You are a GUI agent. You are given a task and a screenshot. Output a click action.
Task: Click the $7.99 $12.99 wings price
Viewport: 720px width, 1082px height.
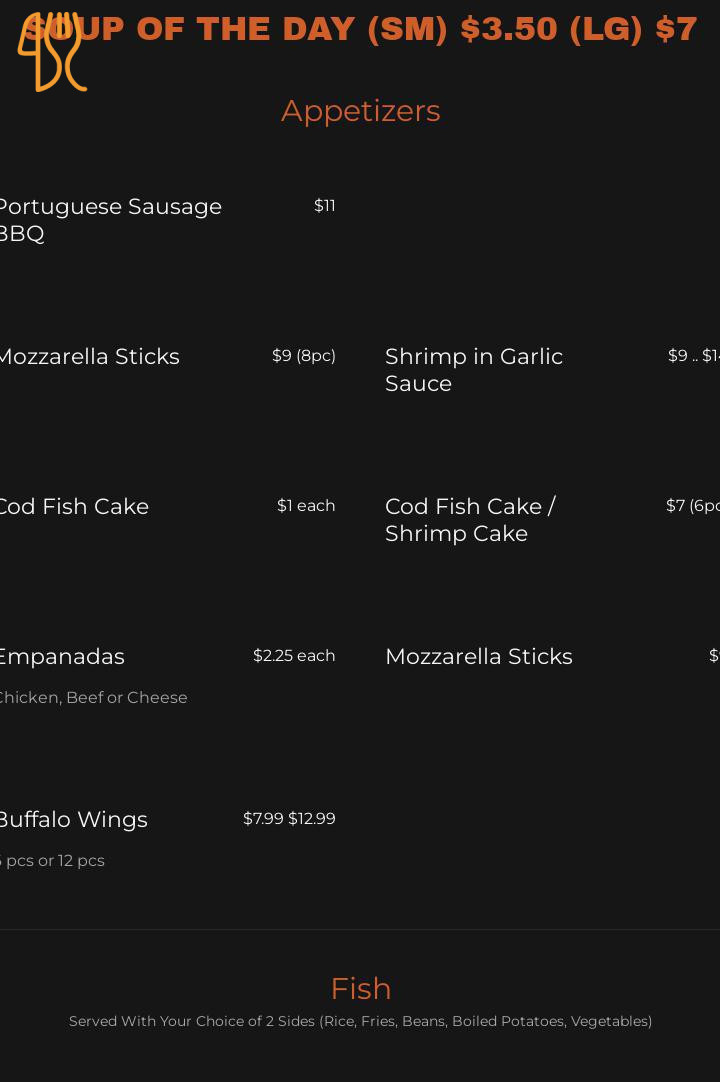coord(289,819)
